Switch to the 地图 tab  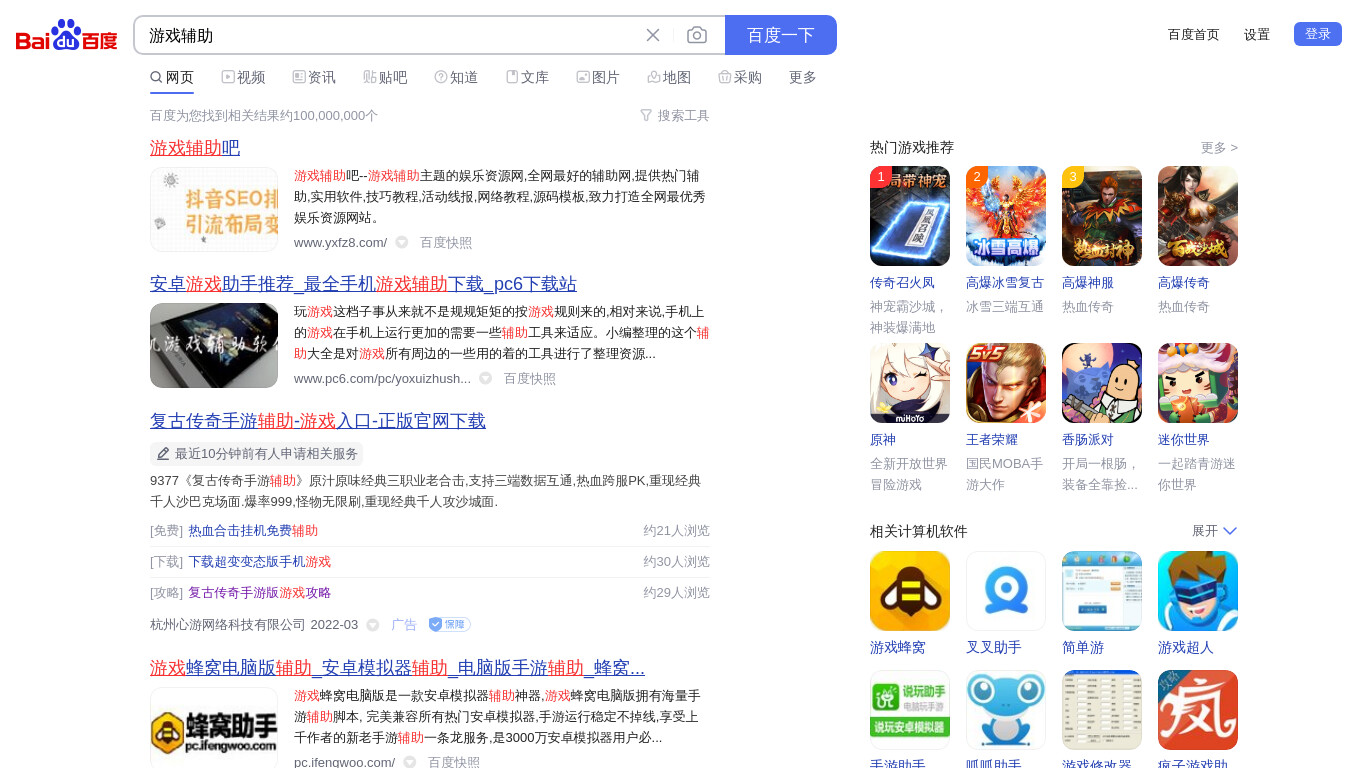click(x=669, y=77)
